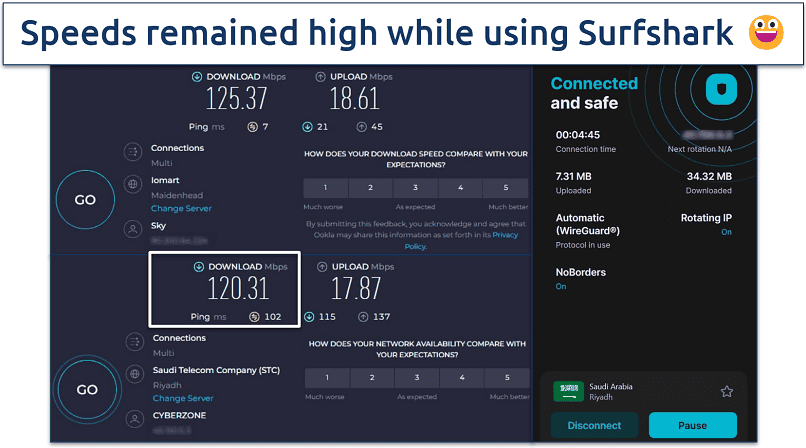Click the idle ping icon showing 102
This screenshot has height=448, width=806.
coord(254,317)
